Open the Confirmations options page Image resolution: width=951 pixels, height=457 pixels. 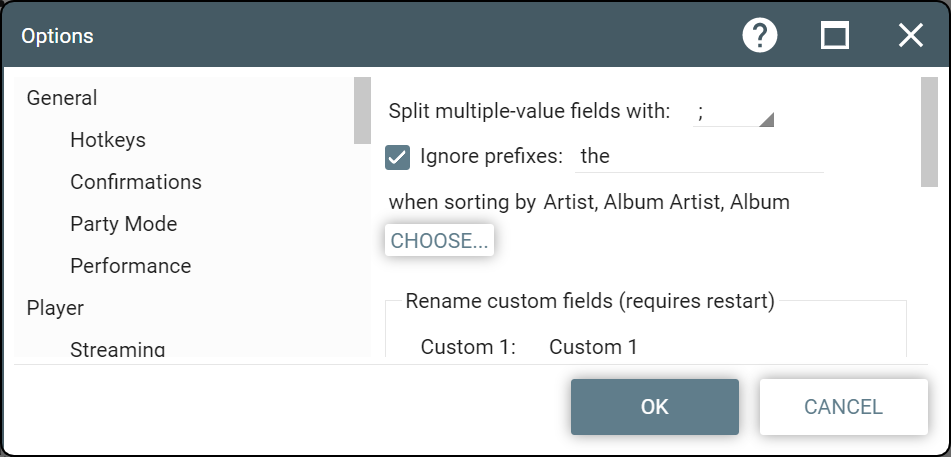[136, 182]
